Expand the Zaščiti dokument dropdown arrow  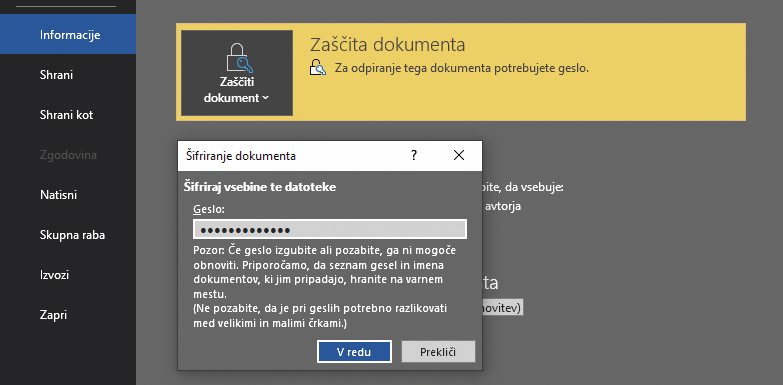(265, 98)
